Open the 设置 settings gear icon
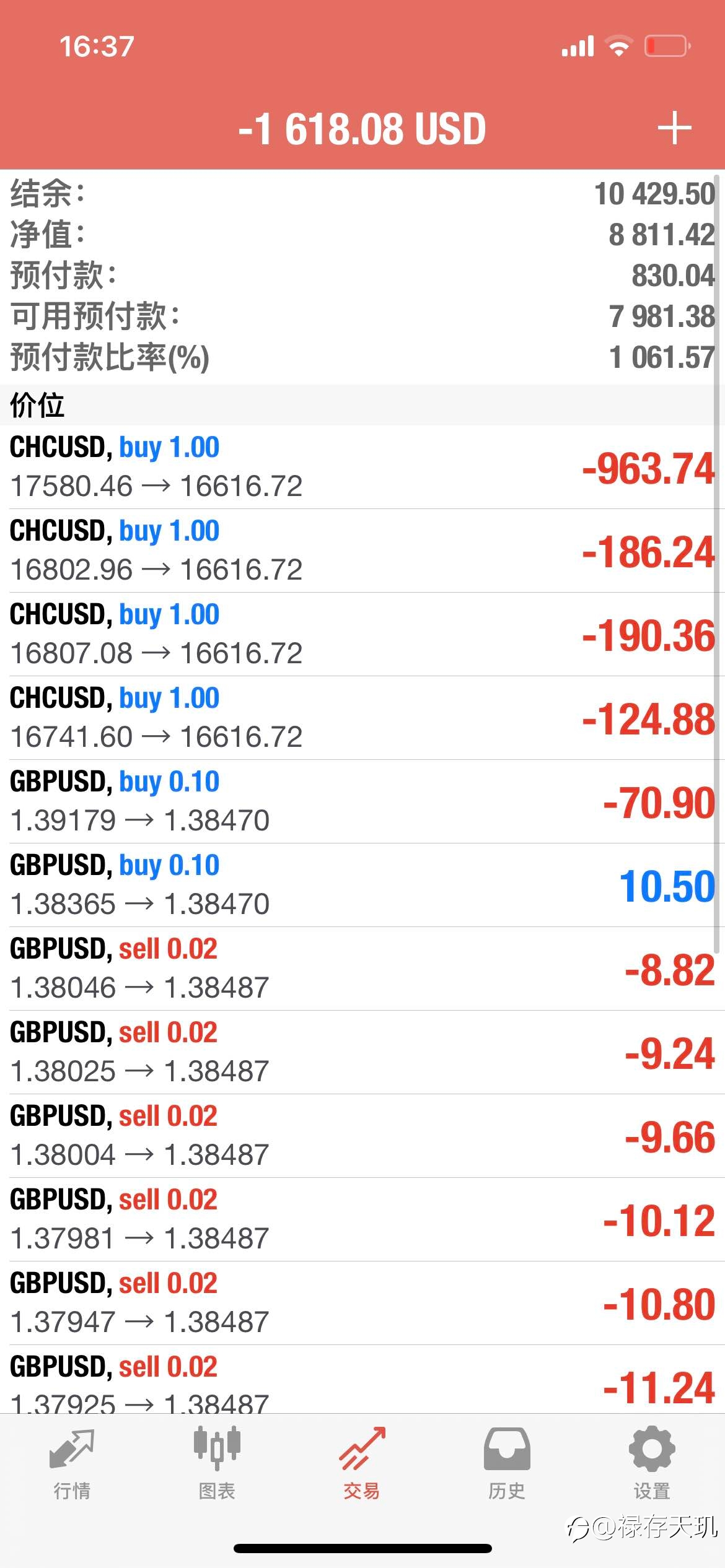The height and width of the screenshot is (1568, 725). [x=652, y=1449]
